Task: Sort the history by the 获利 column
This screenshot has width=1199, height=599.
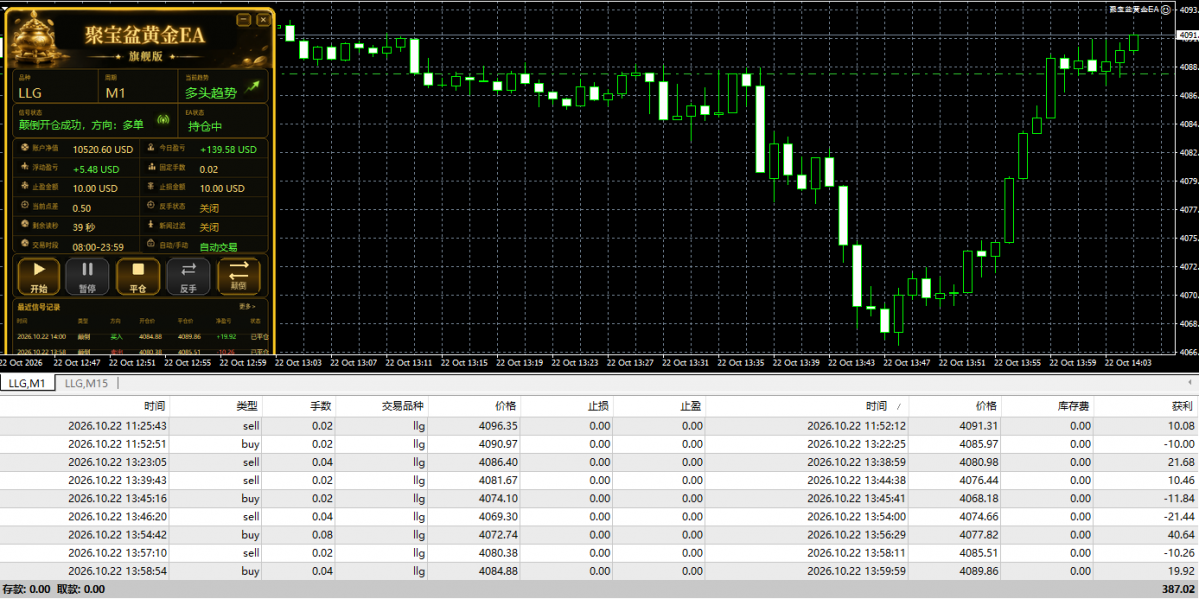Action: tap(1146, 406)
